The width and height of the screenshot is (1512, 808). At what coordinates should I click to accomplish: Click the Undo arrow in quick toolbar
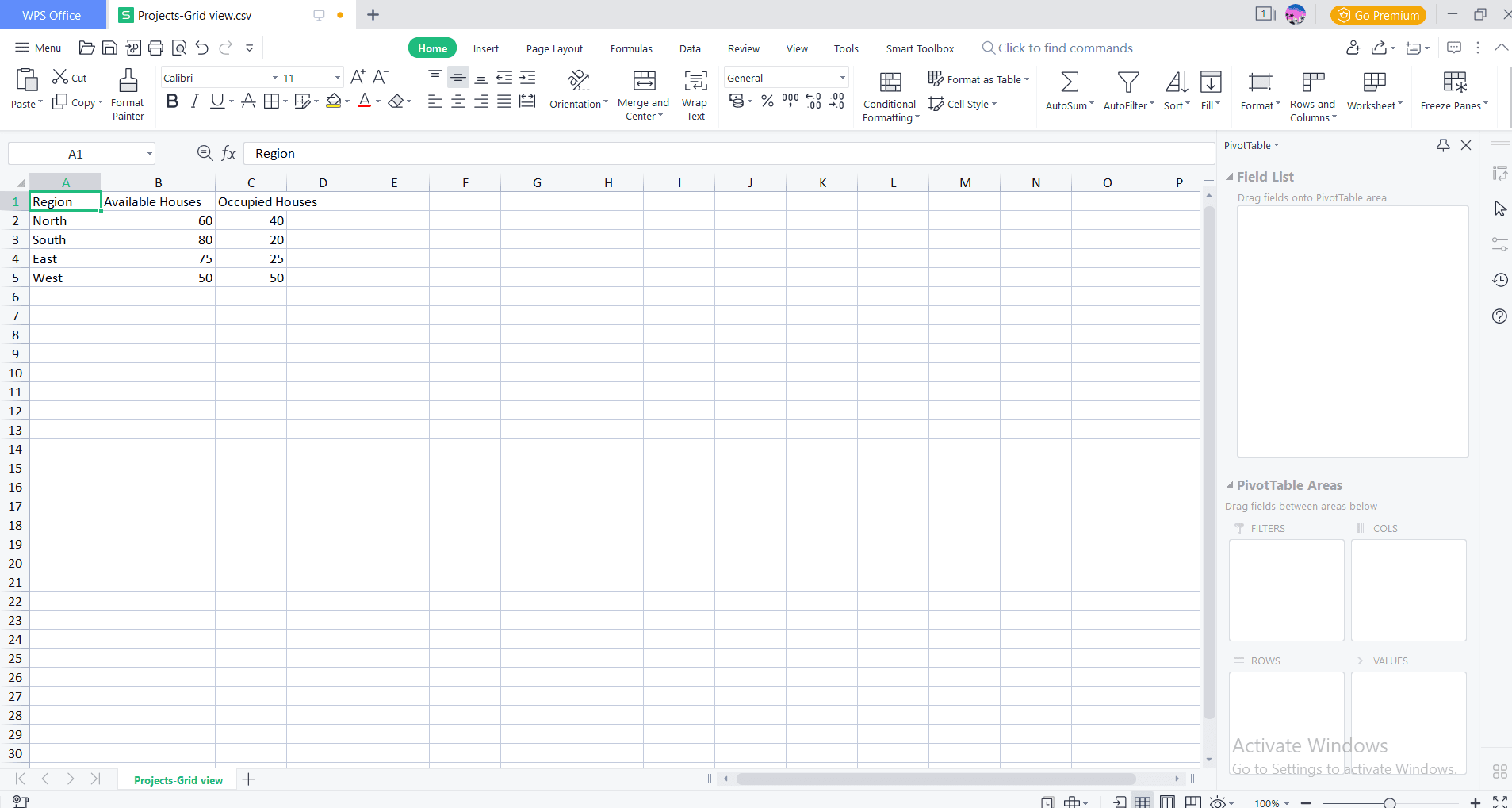202,48
